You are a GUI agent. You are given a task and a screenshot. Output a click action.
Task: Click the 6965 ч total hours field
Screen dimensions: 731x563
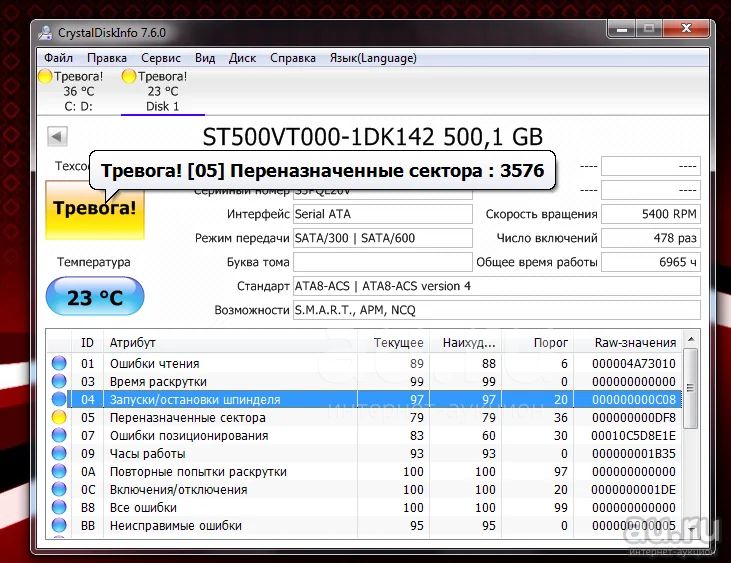pyautogui.click(x=651, y=262)
